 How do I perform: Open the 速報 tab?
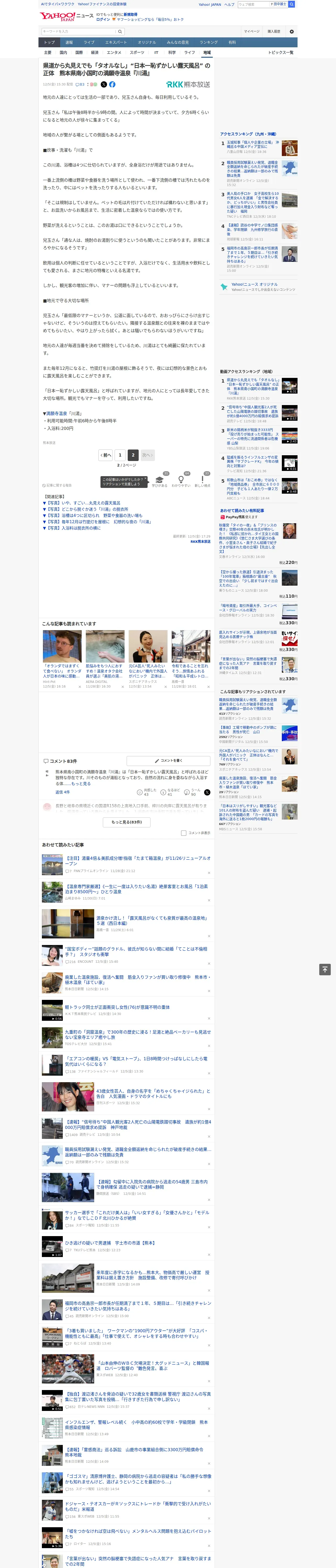(69, 43)
